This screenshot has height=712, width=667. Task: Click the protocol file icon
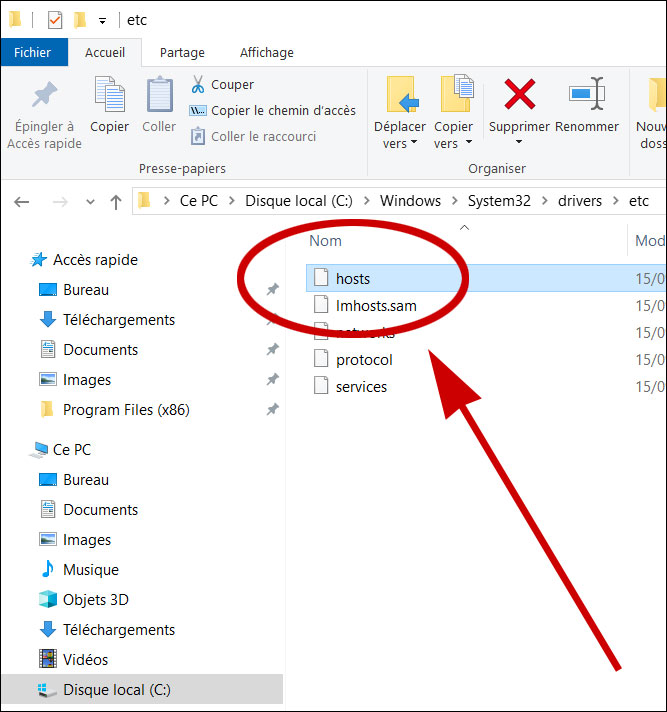click(321, 358)
